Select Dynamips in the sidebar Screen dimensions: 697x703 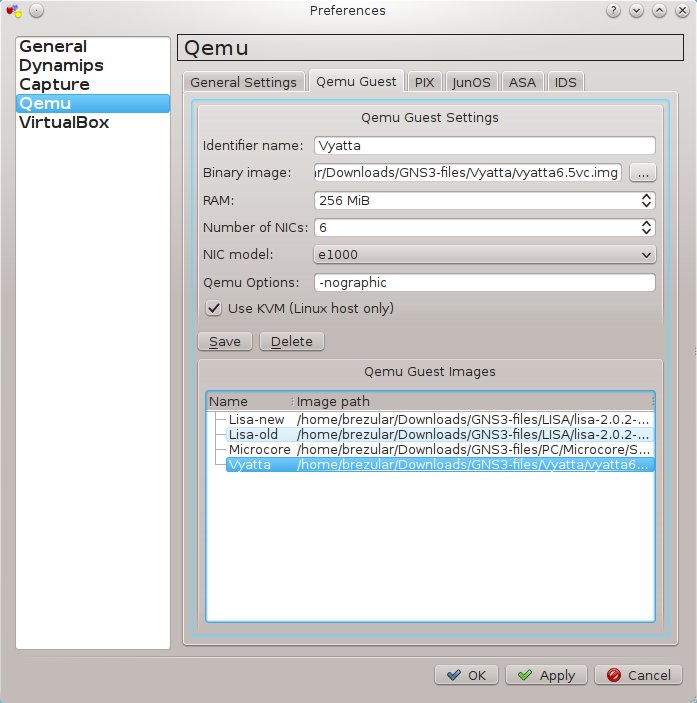click(93, 65)
